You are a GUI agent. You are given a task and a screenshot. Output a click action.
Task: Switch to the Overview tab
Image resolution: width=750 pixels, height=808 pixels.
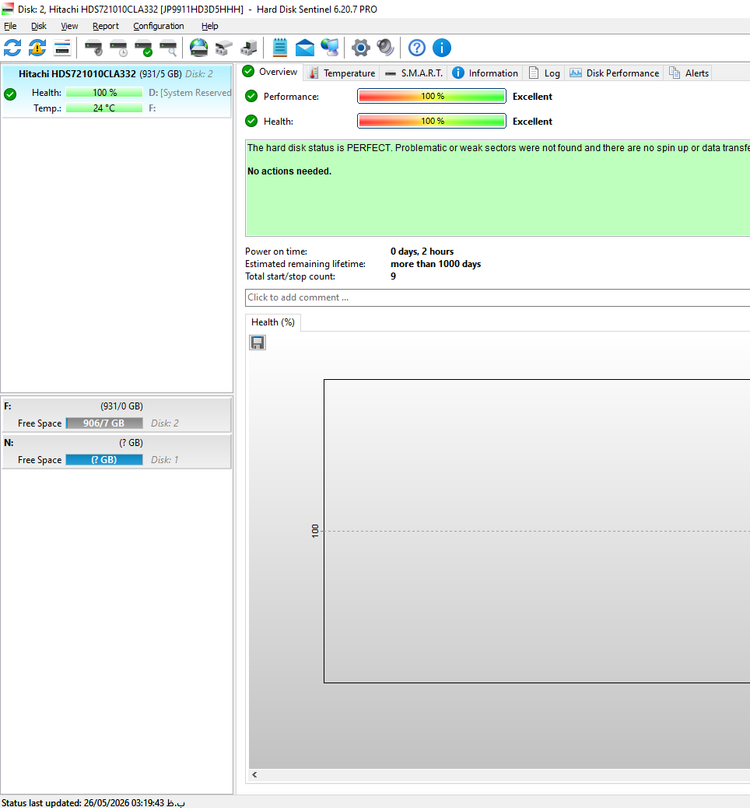click(x=270, y=72)
